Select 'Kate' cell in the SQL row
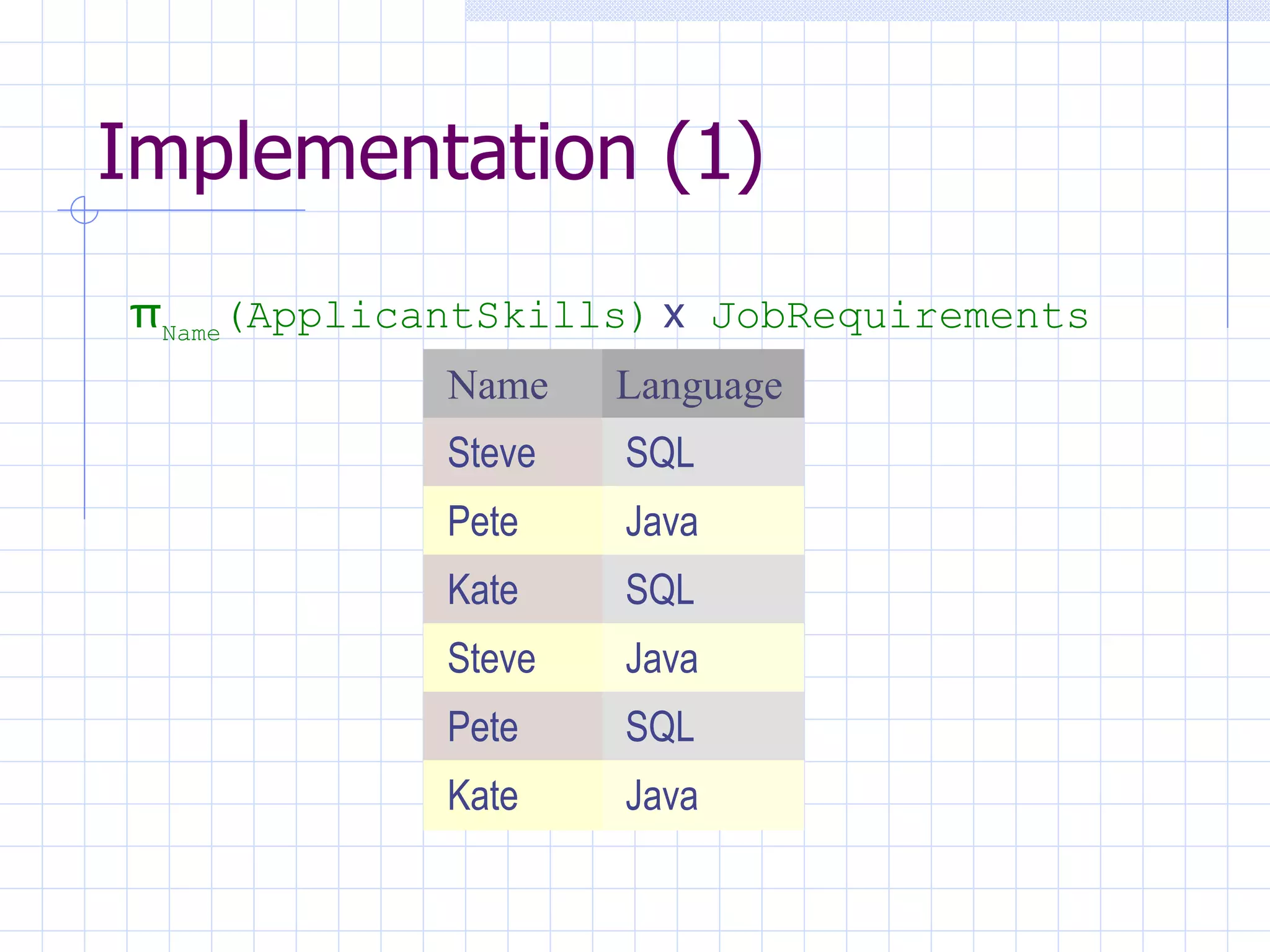This screenshot has height=952, width=1270. click(512, 589)
